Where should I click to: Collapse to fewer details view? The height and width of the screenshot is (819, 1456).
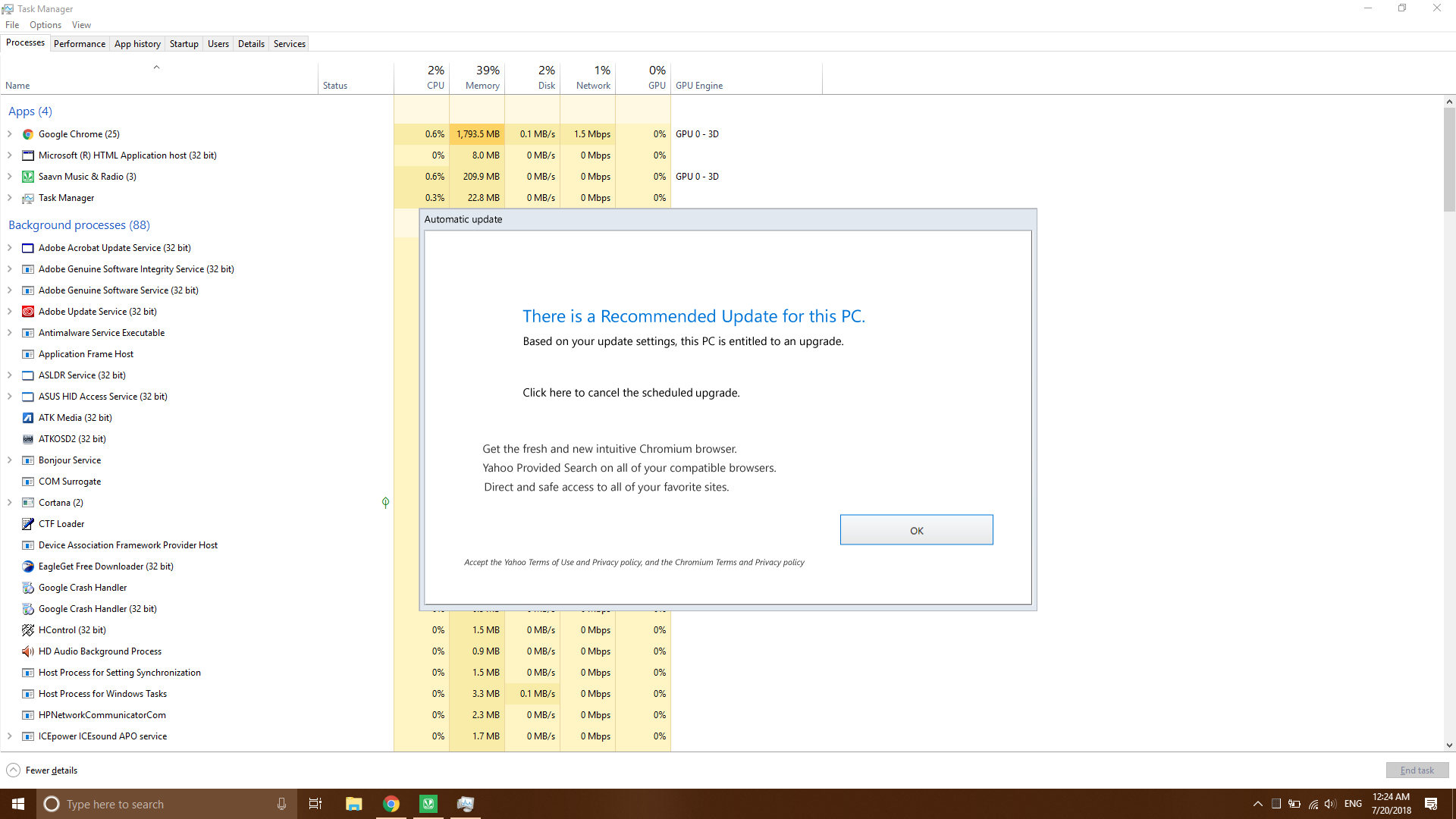(42, 770)
